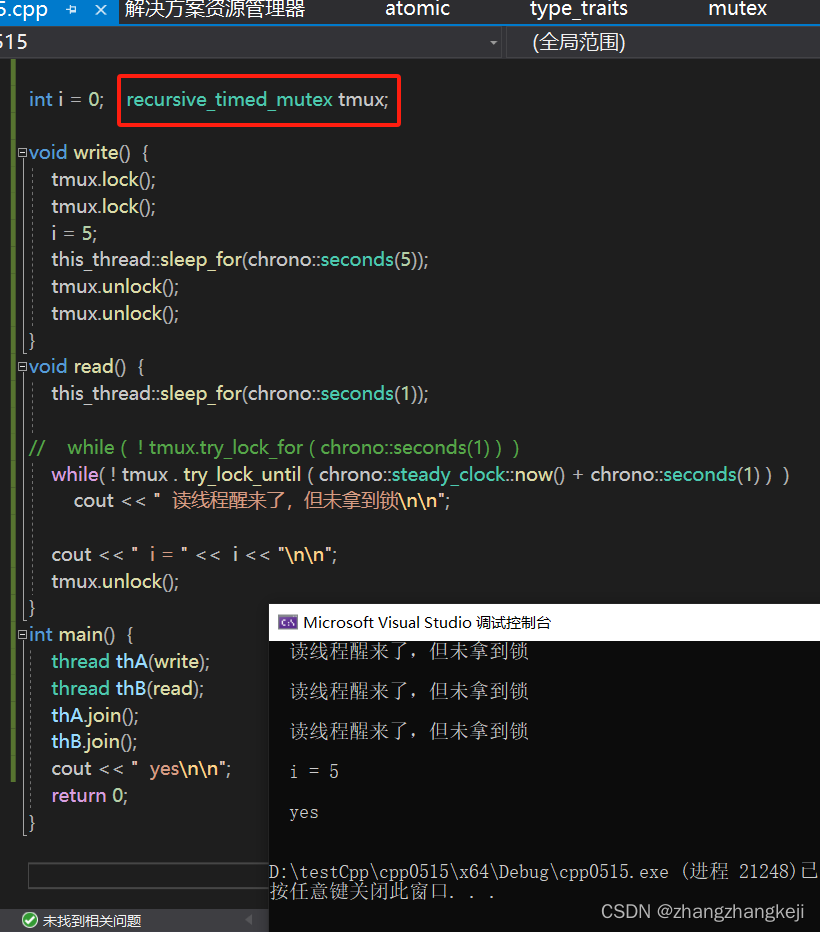
Task: Click 'thread thB(read);' line
Action: (x=128, y=688)
